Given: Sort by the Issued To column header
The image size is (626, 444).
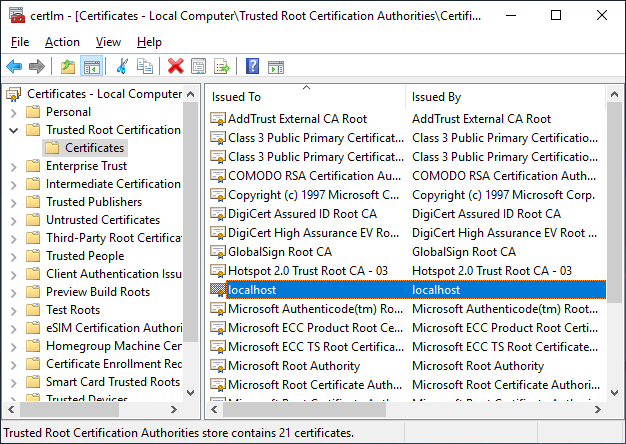Looking at the screenshot, I should [x=305, y=97].
